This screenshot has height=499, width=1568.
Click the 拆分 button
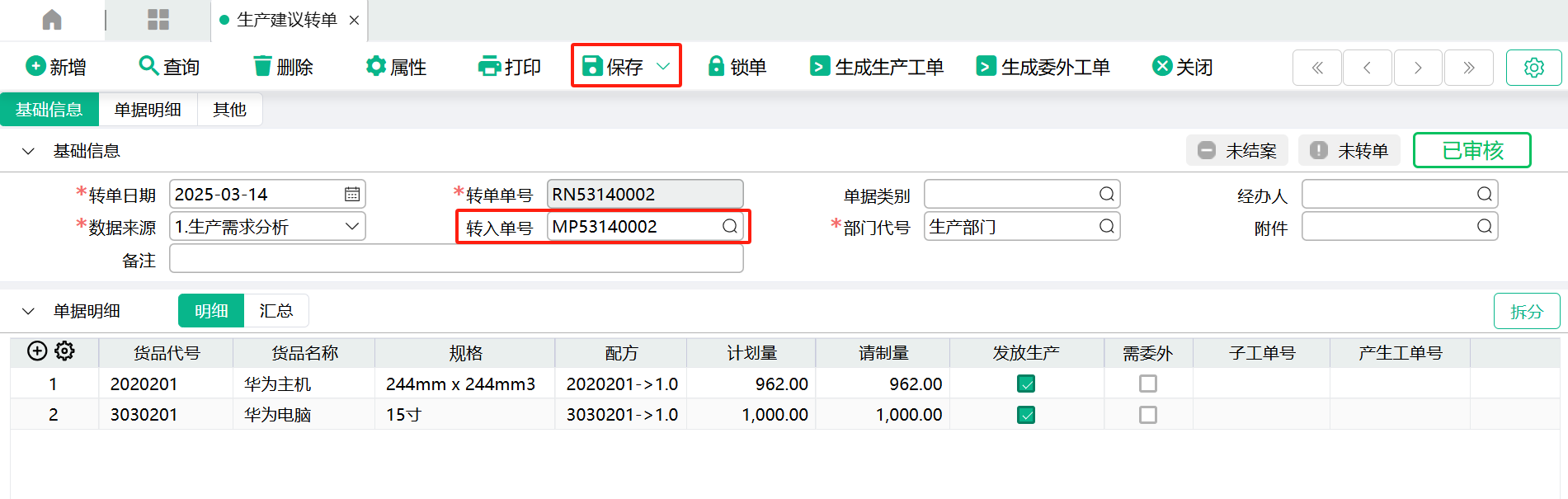coord(1526,312)
